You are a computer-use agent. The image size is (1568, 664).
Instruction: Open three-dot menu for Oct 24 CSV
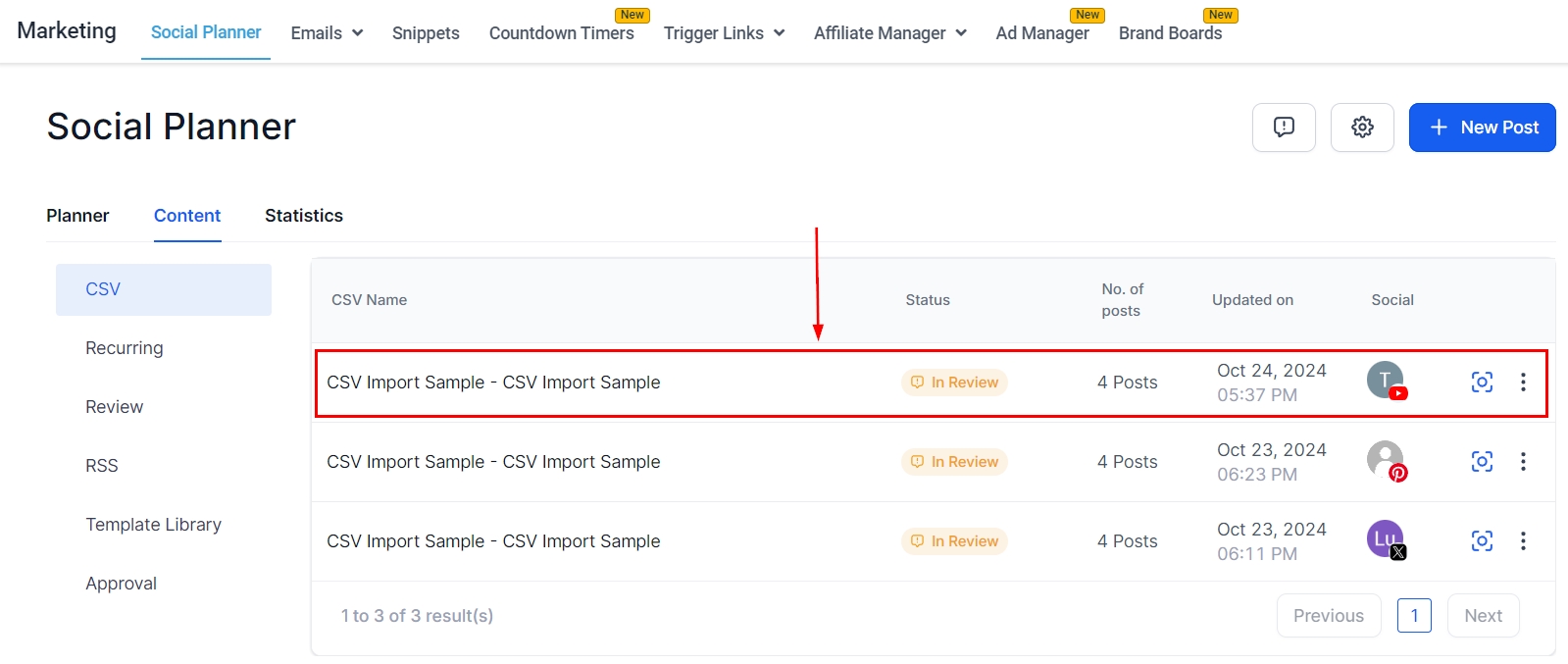click(x=1523, y=383)
